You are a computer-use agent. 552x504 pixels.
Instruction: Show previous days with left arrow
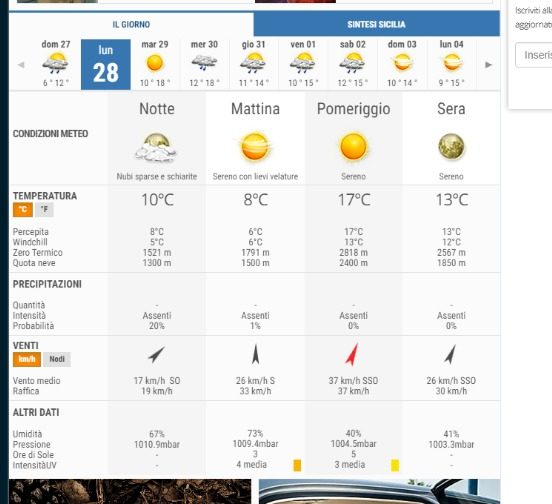pyautogui.click(x=21, y=65)
